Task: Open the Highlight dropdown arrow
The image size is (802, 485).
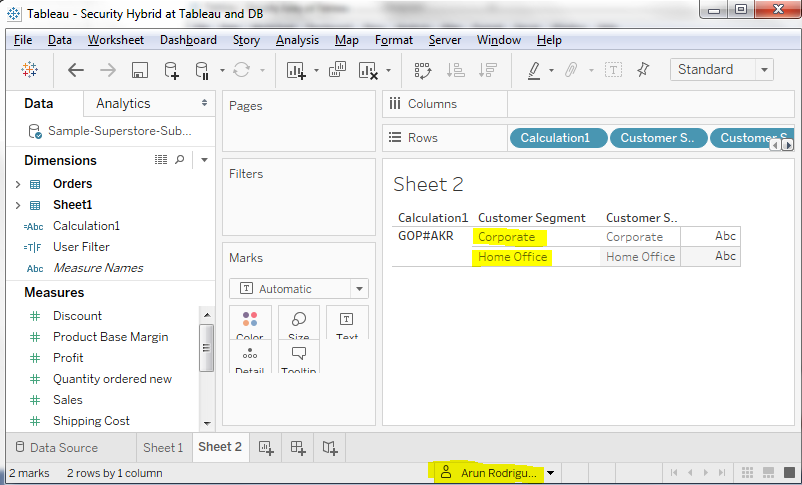Action: click(x=551, y=71)
